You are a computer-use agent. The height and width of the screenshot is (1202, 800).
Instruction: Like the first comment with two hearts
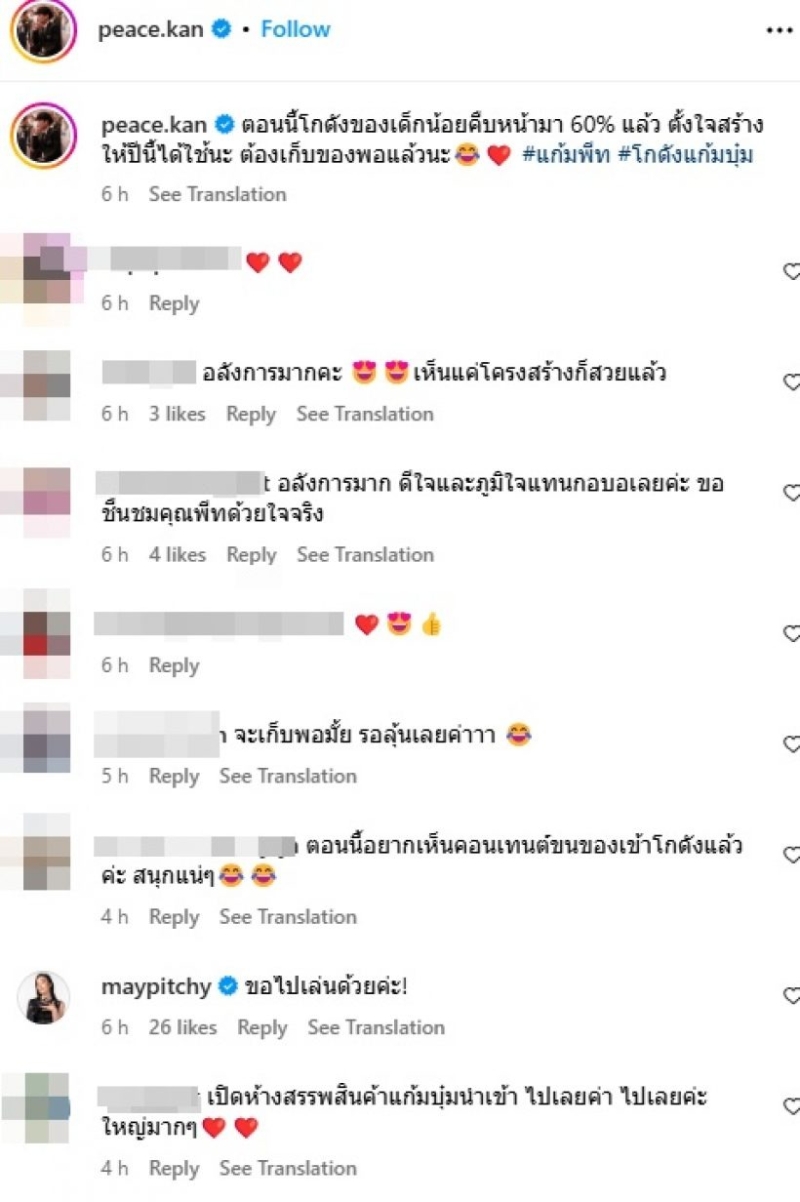coord(791,271)
